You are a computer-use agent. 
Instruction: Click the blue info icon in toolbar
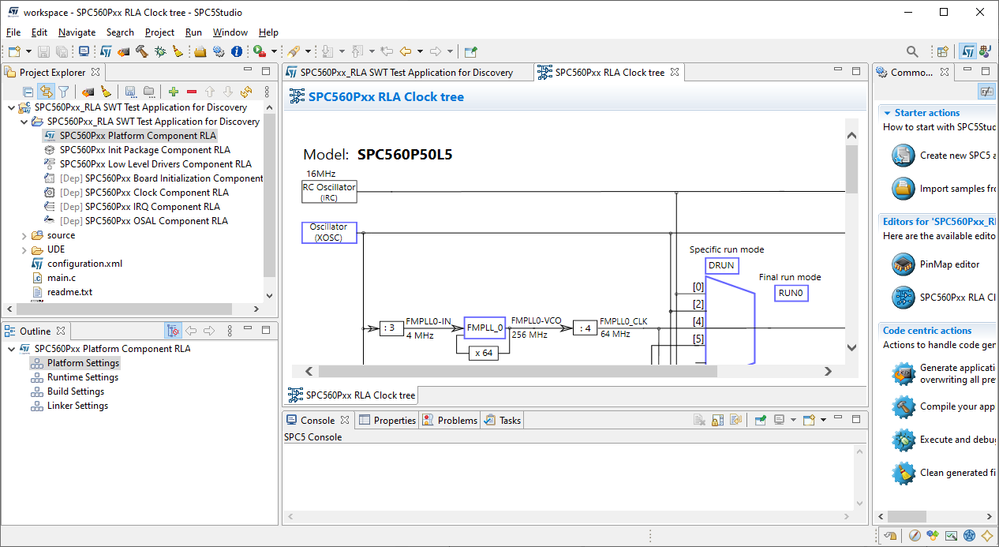[237, 51]
